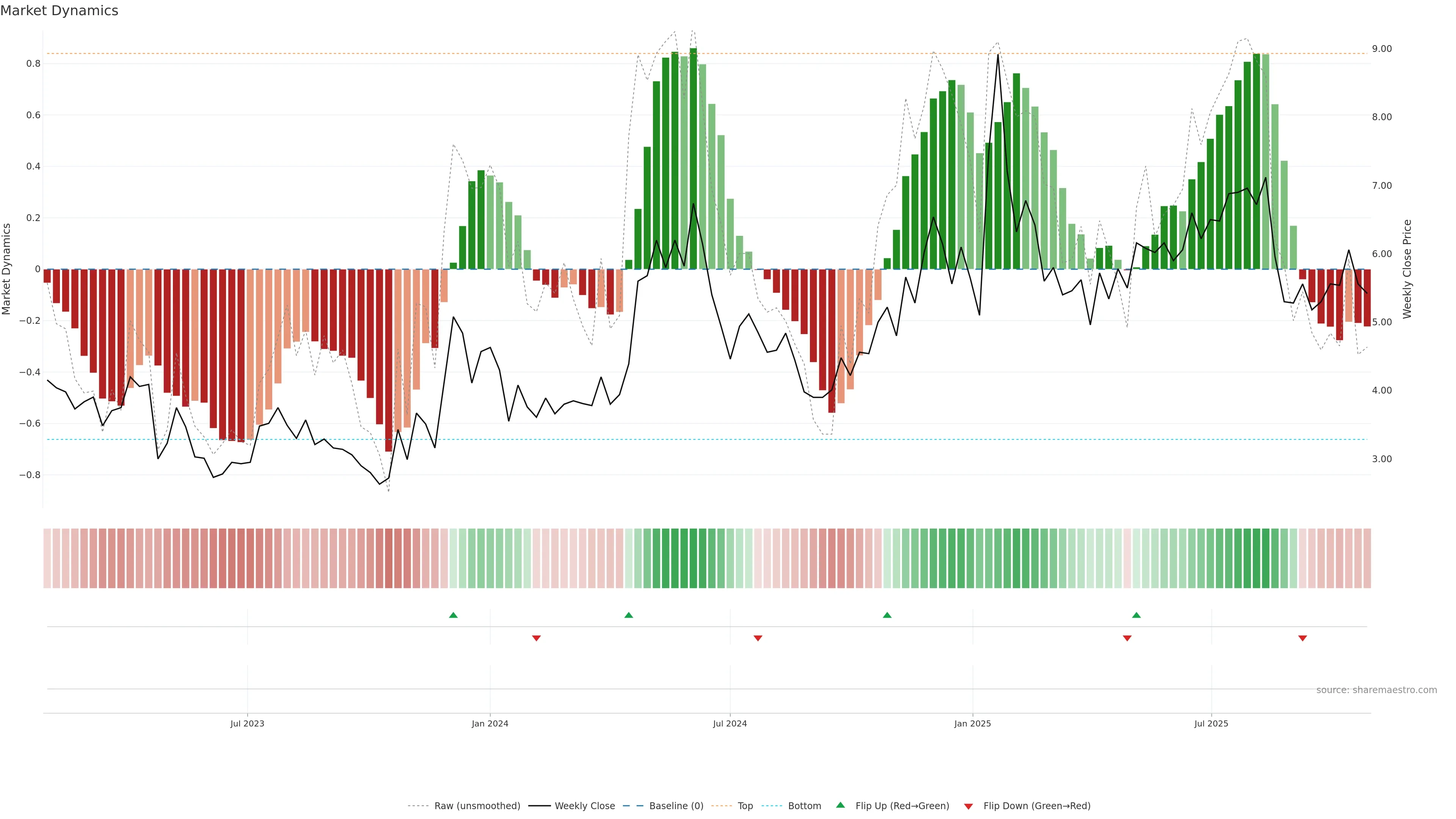Click the Weekly Close Price axis title
The width and height of the screenshot is (1456, 819).
(1407, 269)
